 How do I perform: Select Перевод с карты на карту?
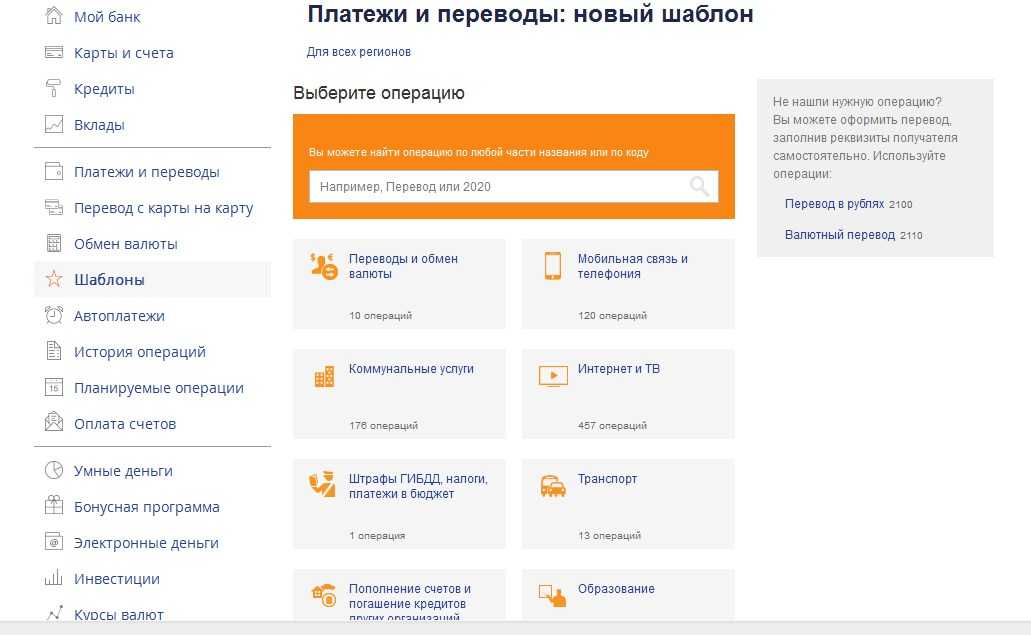[163, 208]
